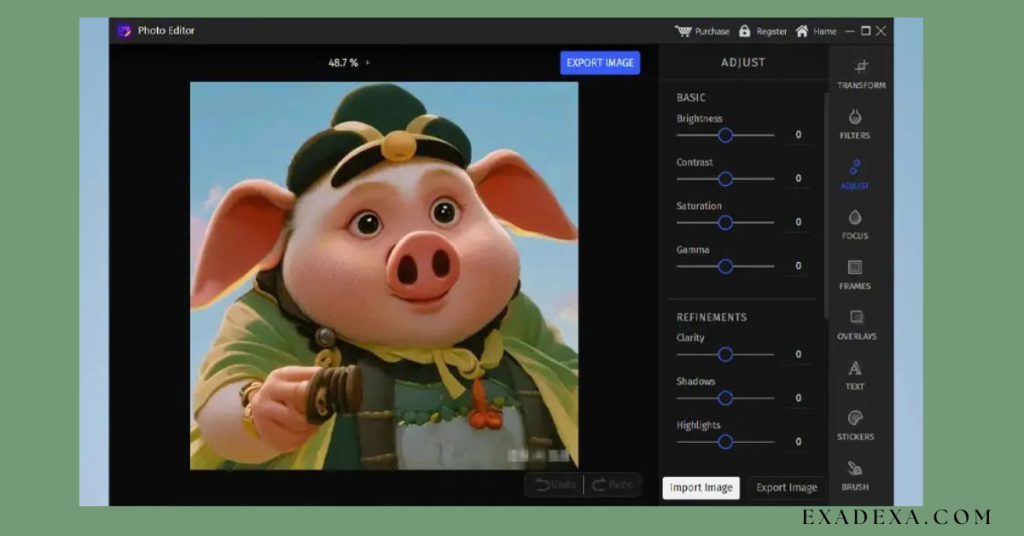The width and height of the screenshot is (1024, 536).
Task: Click the Saturation slider handle
Action: pyautogui.click(x=726, y=222)
